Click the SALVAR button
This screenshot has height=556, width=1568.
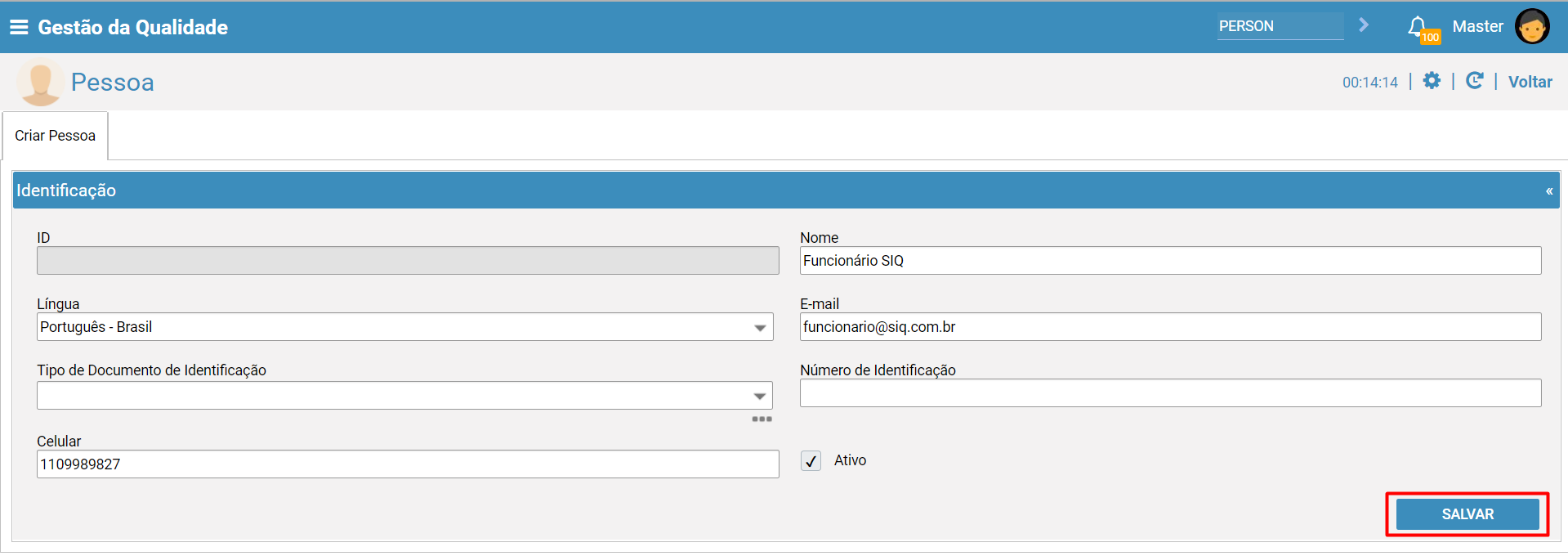pyautogui.click(x=1467, y=514)
